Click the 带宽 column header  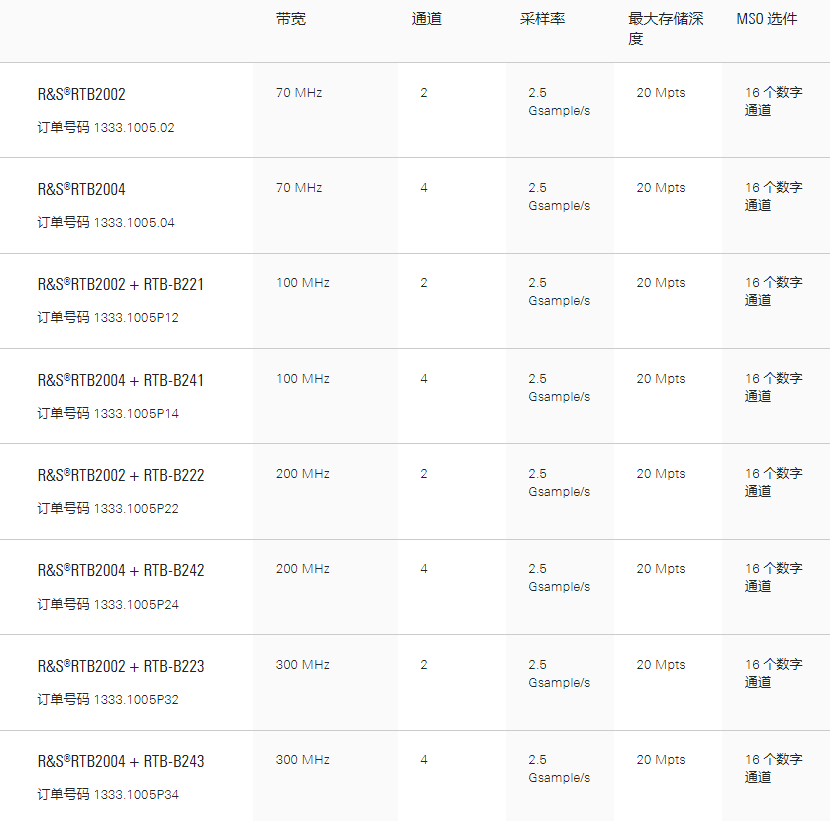pyautogui.click(x=291, y=19)
